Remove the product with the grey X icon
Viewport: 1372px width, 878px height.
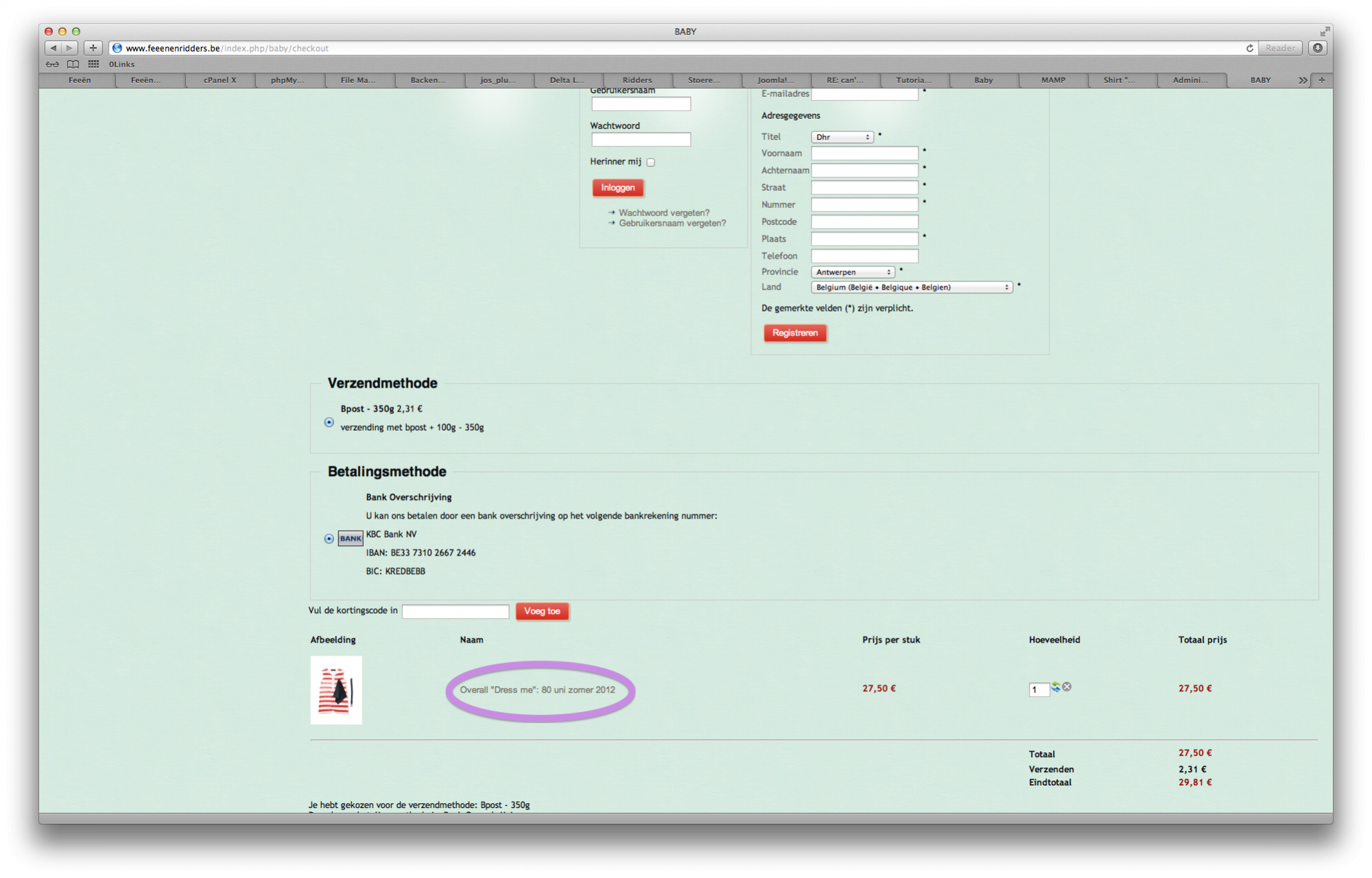tap(1067, 687)
